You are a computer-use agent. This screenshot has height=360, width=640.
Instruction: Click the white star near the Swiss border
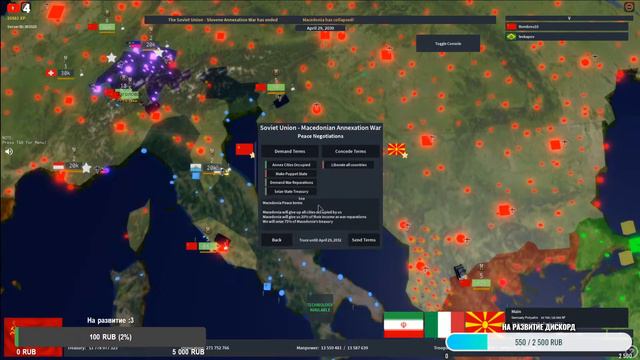coord(111,58)
